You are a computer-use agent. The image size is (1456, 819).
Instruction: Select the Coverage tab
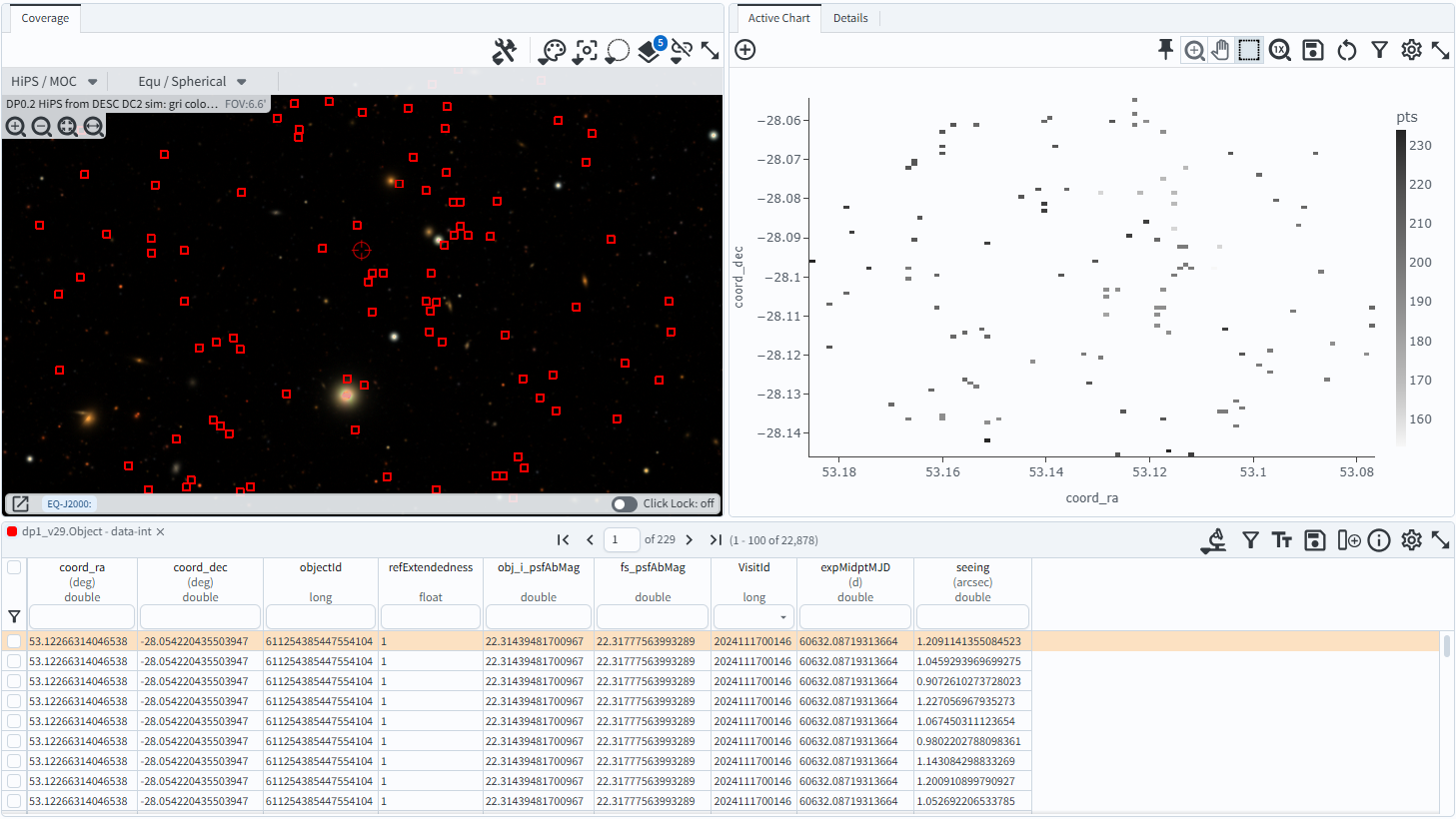[45, 18]
